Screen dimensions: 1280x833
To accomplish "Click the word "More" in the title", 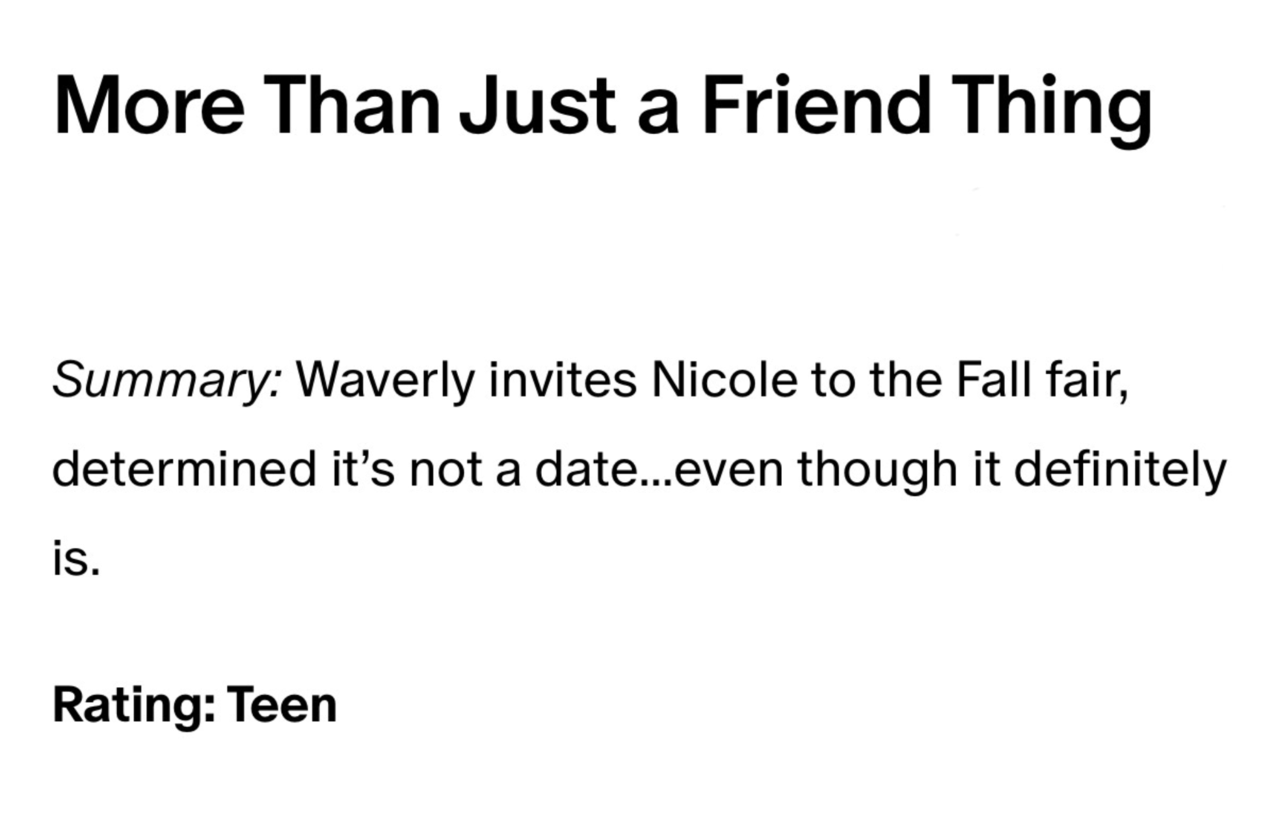I will 148,104.
